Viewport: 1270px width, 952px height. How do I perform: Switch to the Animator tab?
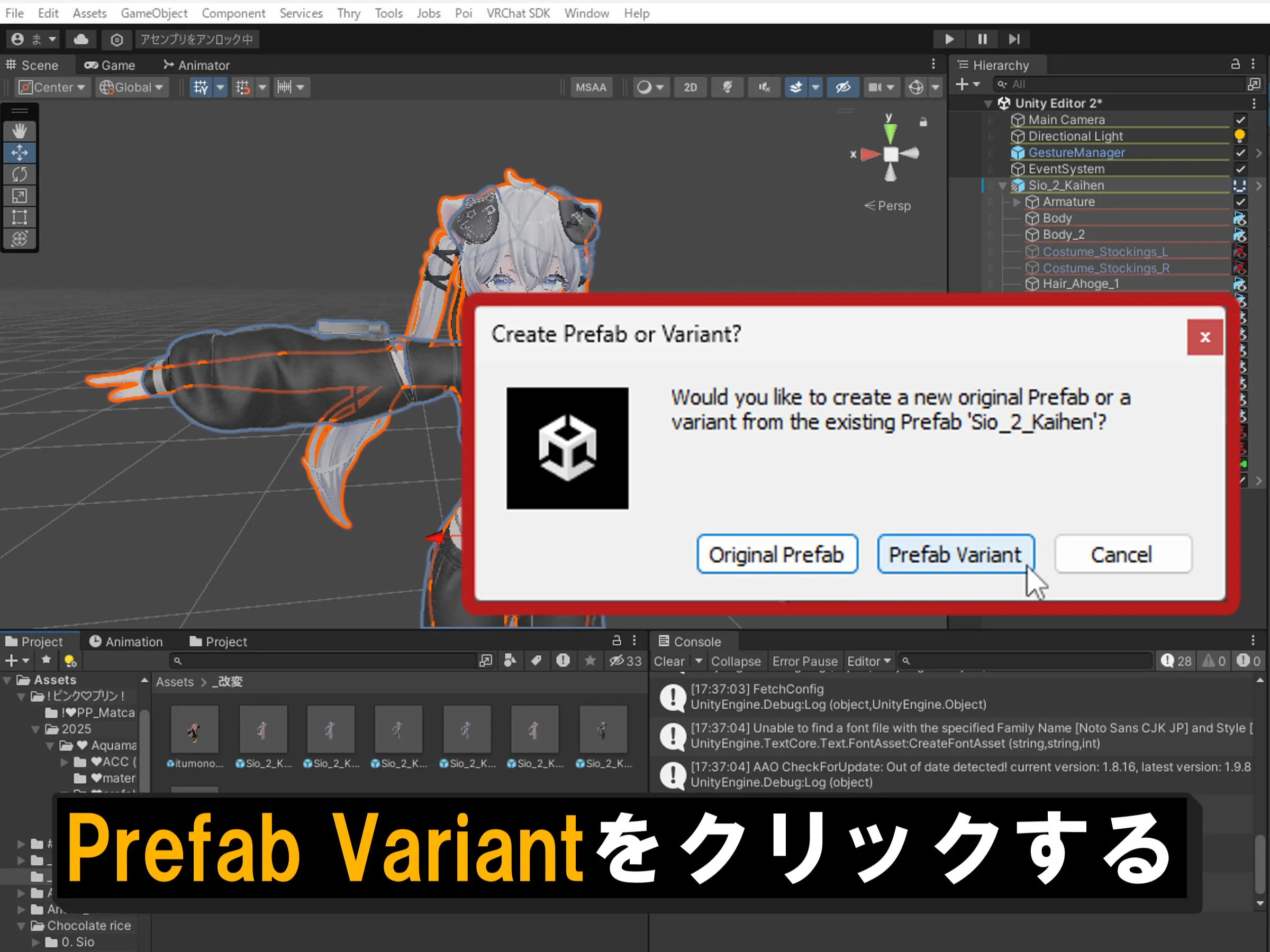pos(196,65)
